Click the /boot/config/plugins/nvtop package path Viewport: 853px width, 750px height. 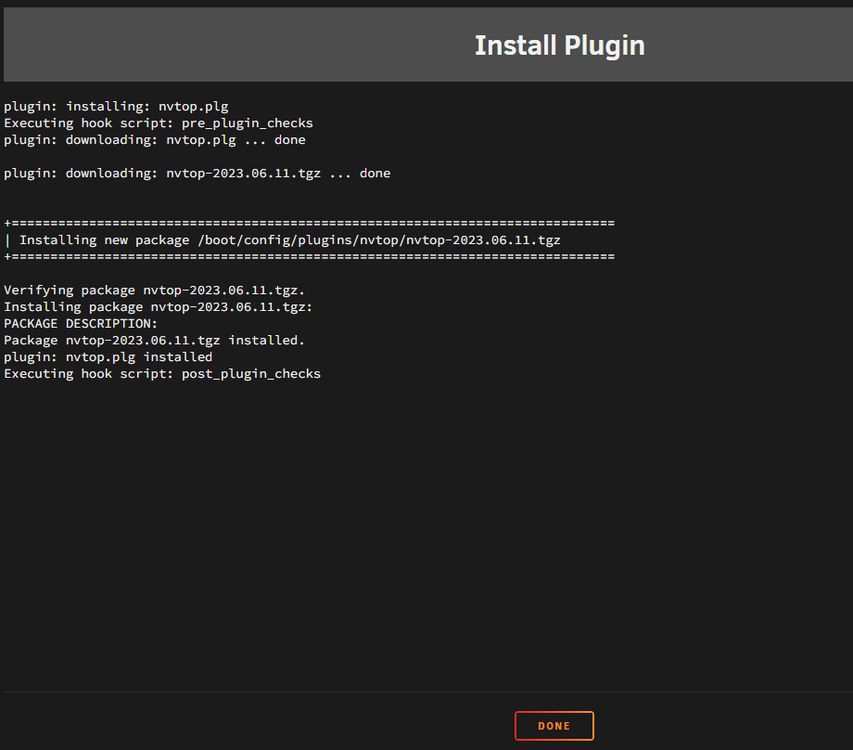click(379, 240)
